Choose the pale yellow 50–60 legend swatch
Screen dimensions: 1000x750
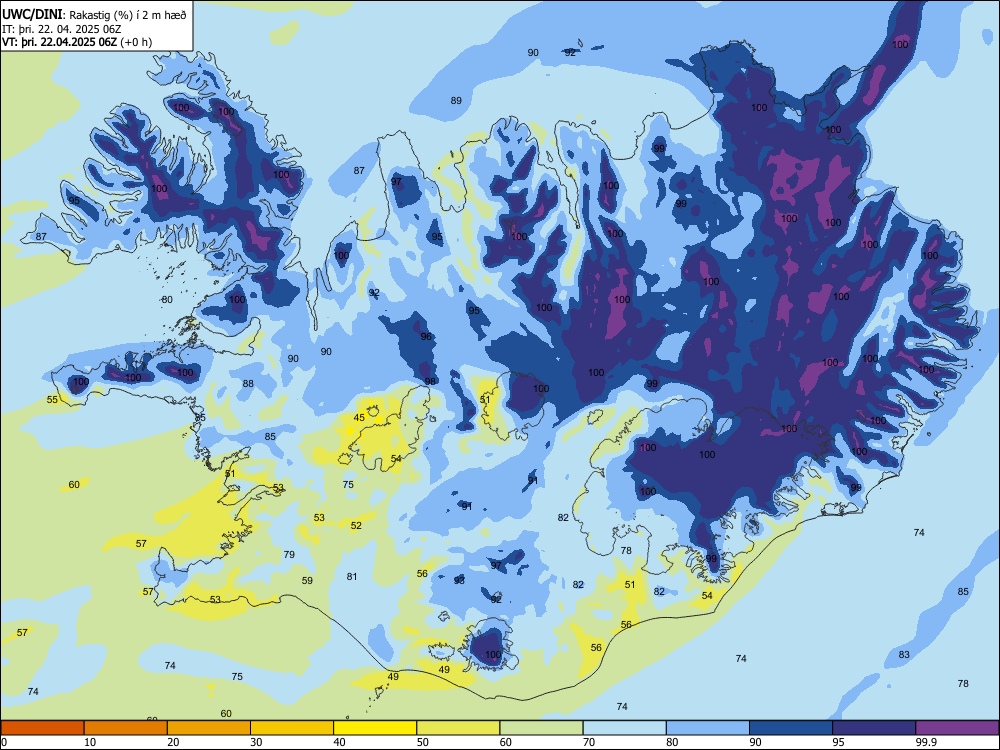click(x=458, y=728)
